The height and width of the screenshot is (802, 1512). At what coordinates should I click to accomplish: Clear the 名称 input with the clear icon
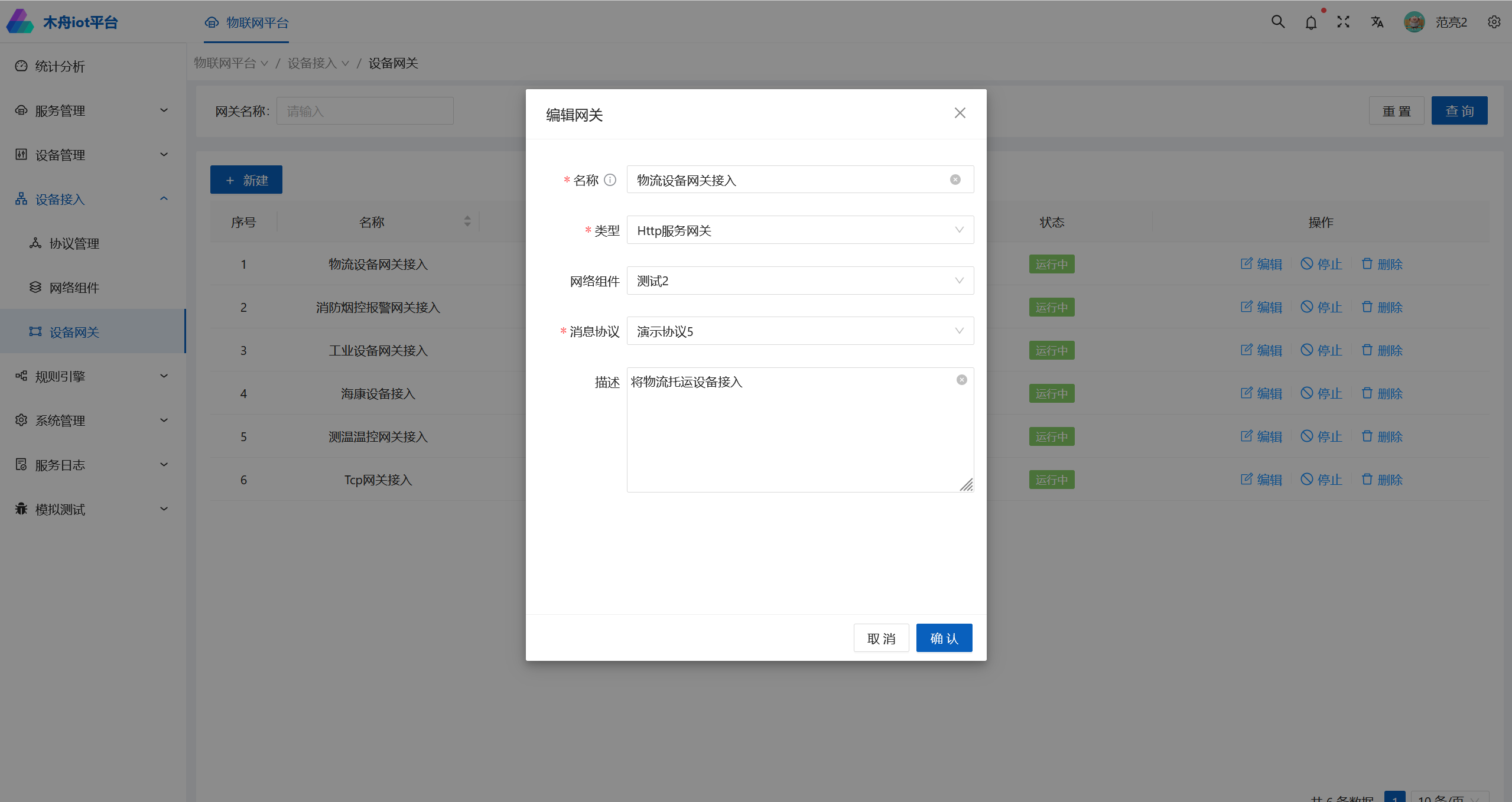click(955, 180)
